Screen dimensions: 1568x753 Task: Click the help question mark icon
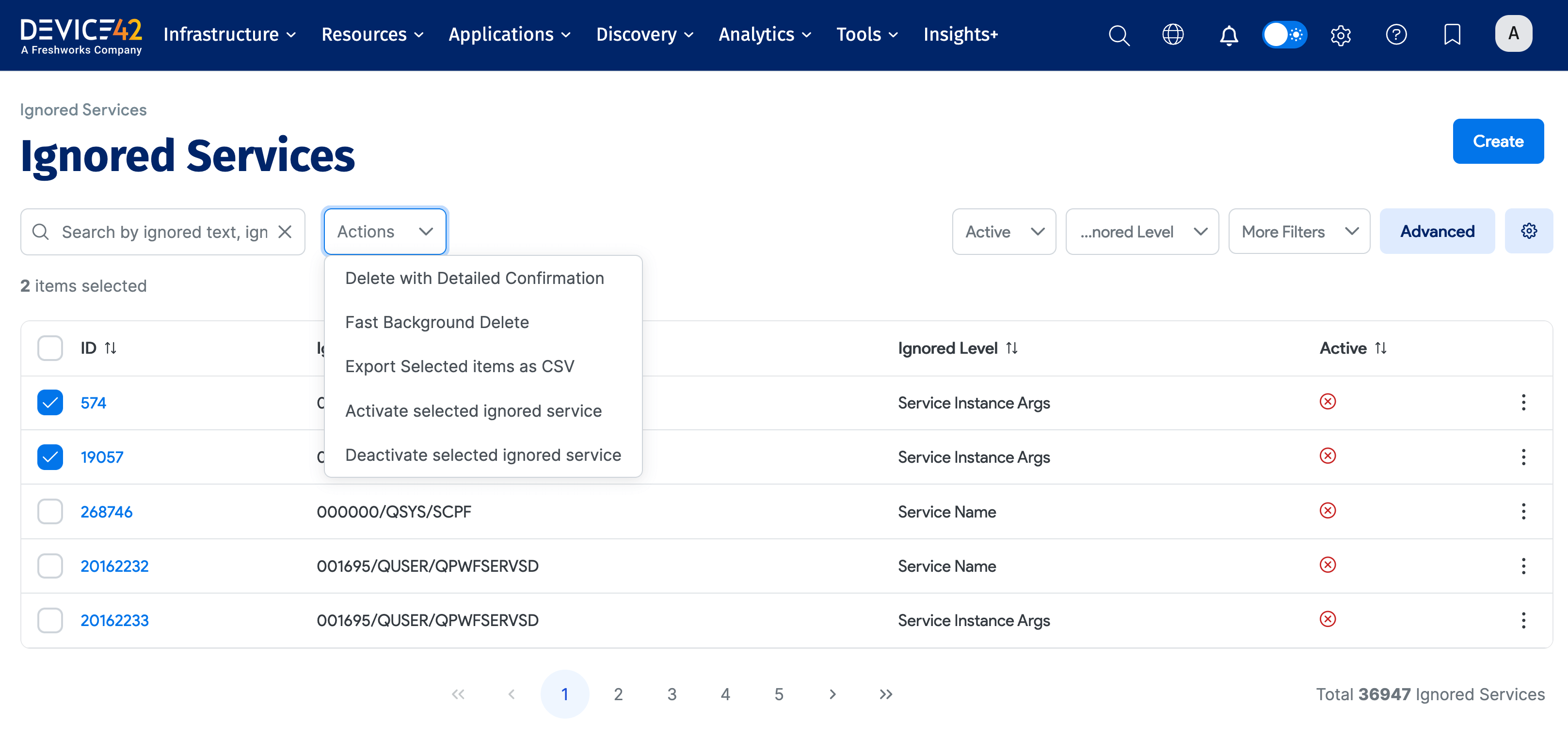pos(1396,35)
